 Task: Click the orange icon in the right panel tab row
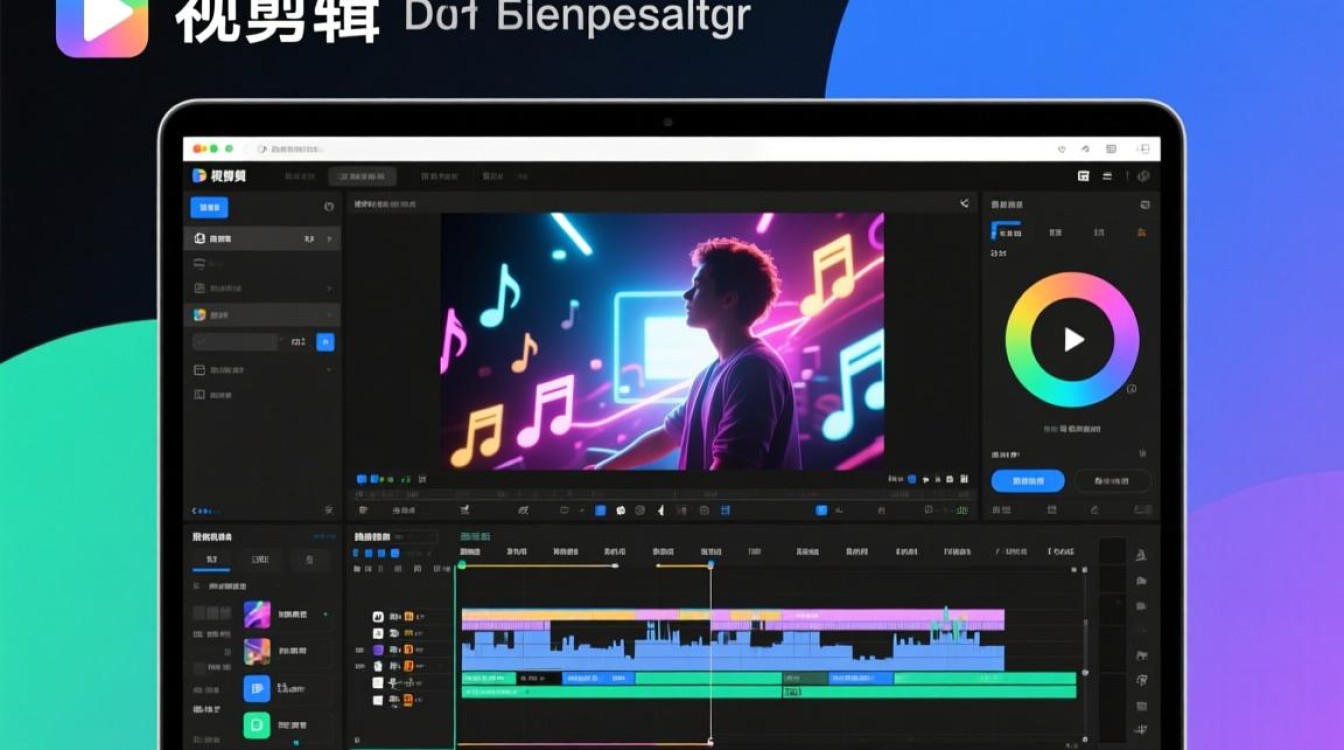[1140, 232]
